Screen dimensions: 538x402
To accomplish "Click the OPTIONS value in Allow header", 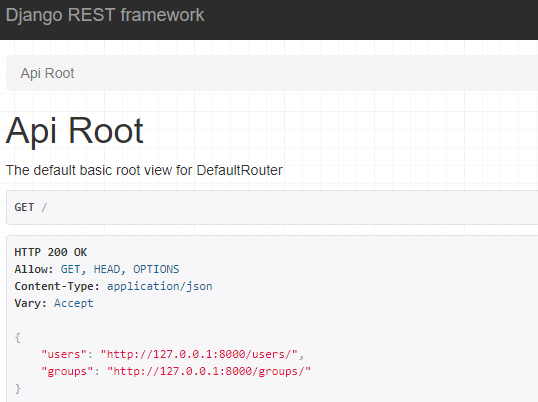I will point(156,269).
